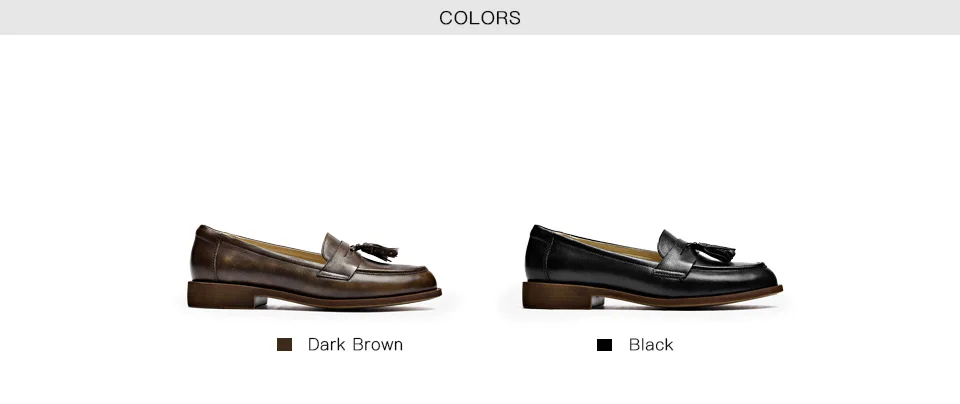
Task: Click the tassel on the black loafer
Action: pos(713,252)
